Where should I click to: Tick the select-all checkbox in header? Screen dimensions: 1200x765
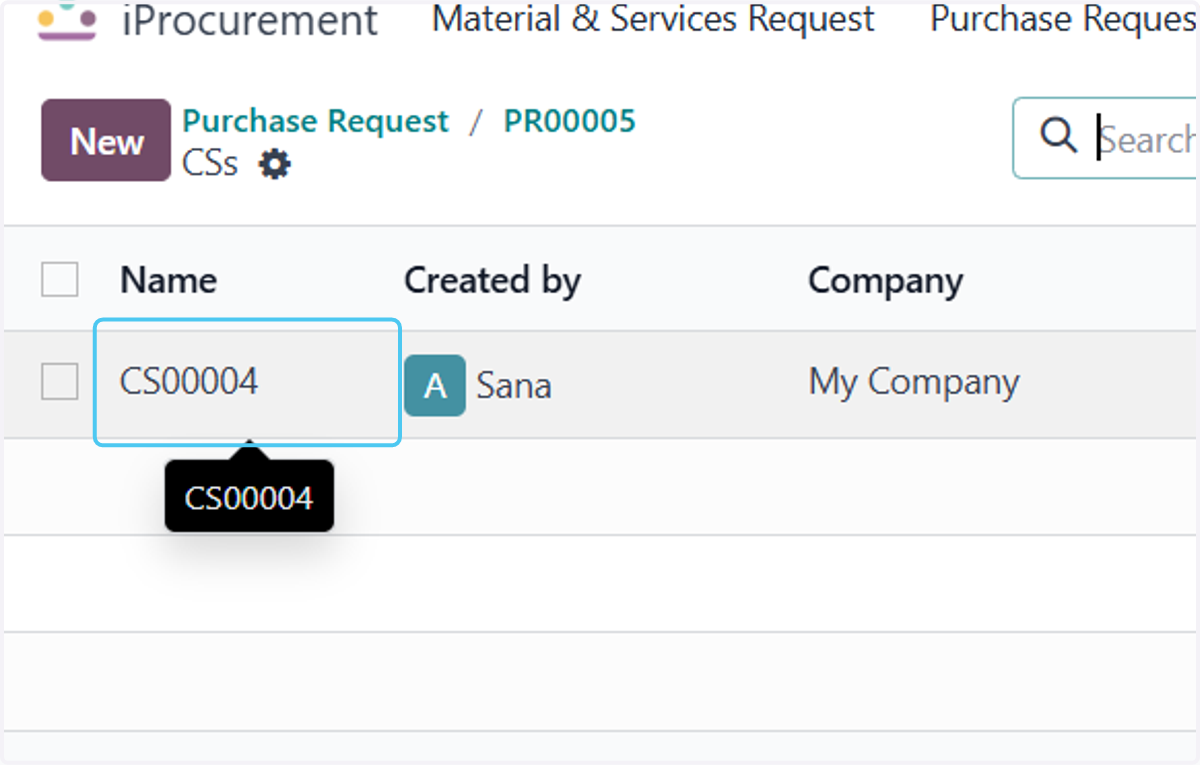(60, 279)
